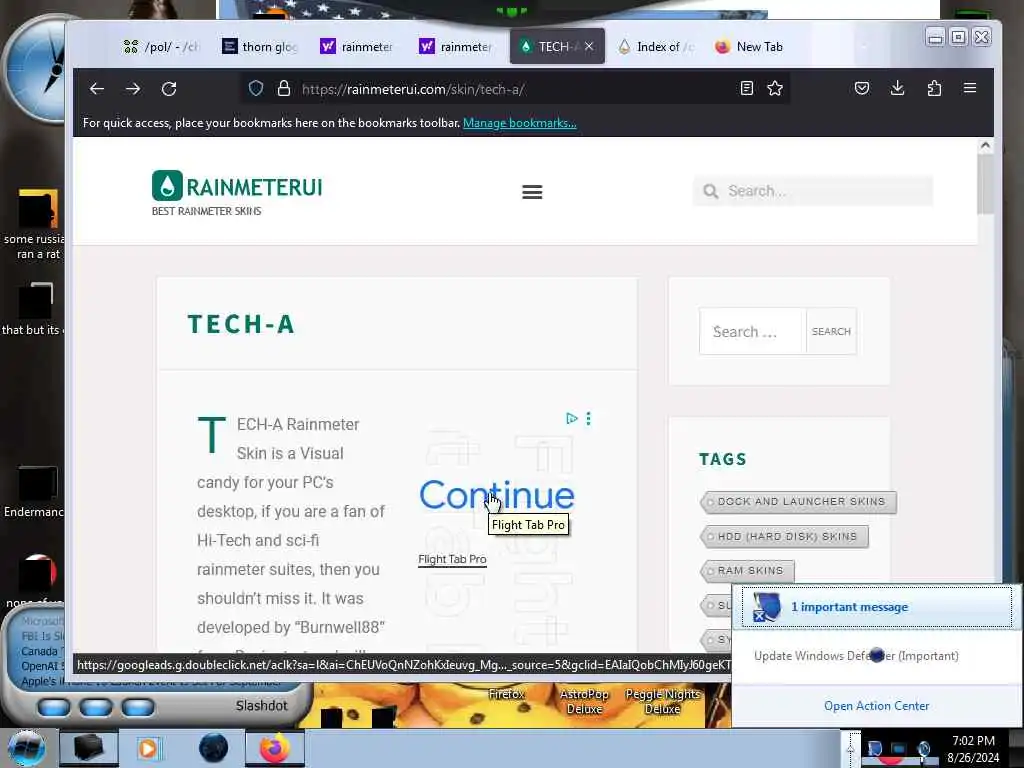The image size is (1024, 768).
Task: Open Pocket save button
Action: click(862, 88)
